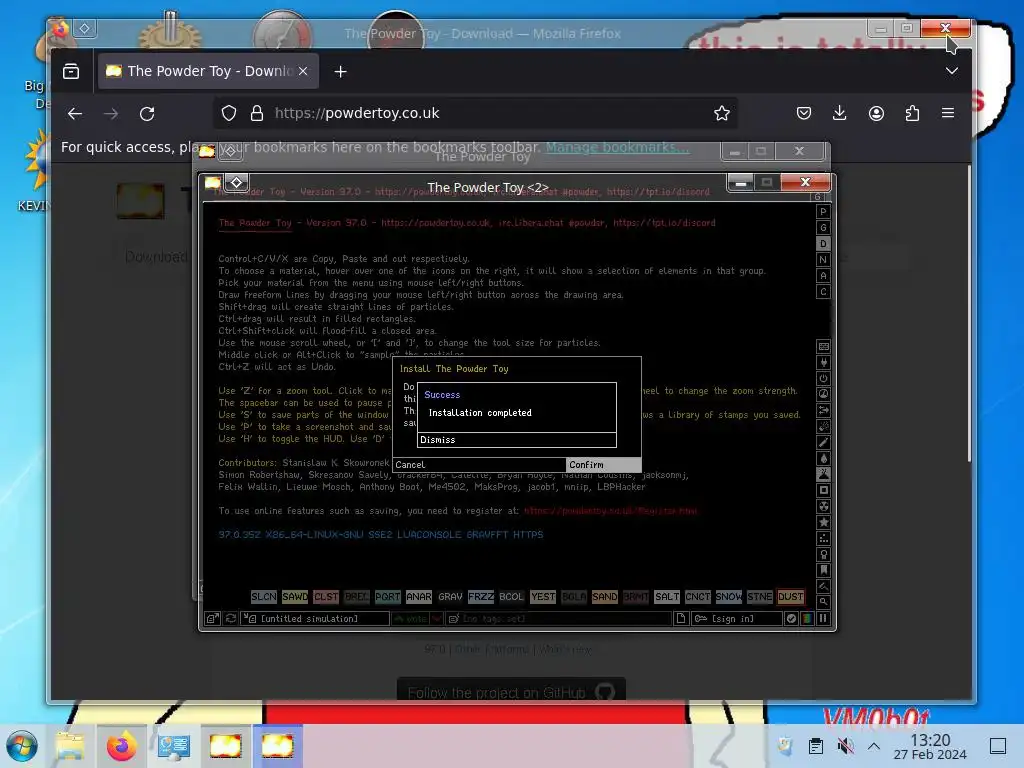Open a new Firefox tab with plus
Screen dimensions: 1024x768
pyautogui.click(x=340, y=71)
